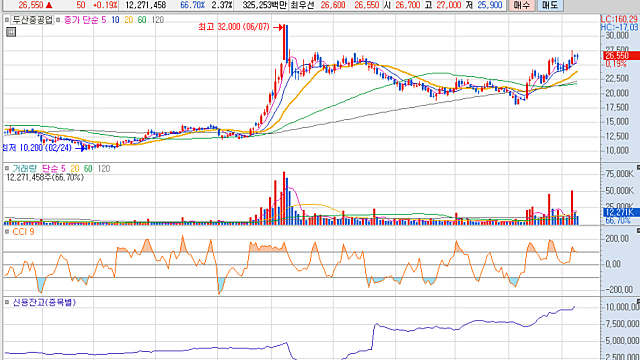Image resolution: width=640 pixels, height=360 pixels.
Task: Click the 75,000K volume axis label
Action: pyautogui.click(x=619, y=174)
